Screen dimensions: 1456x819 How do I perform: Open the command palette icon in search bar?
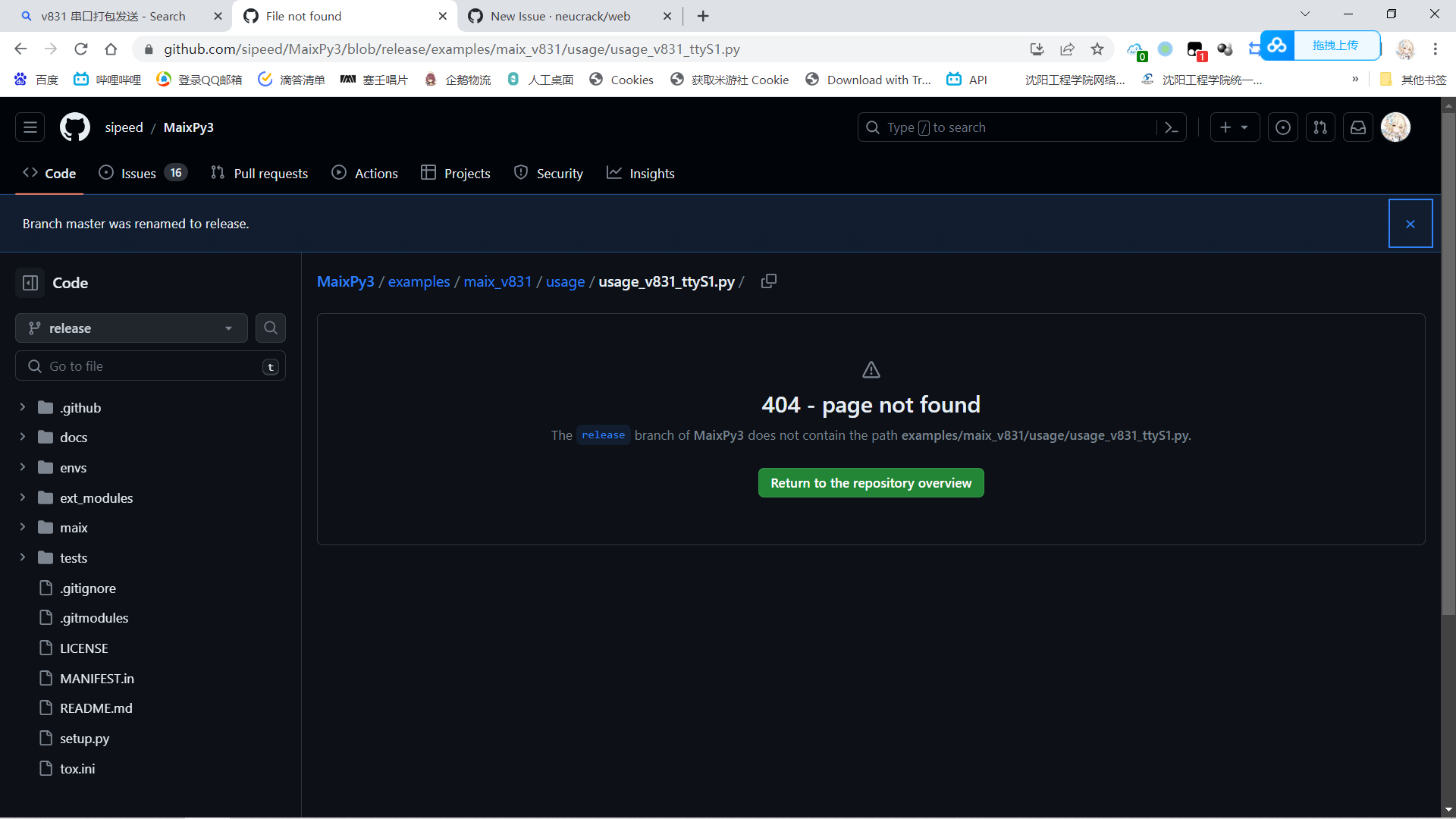click(x=1170, y=127)
